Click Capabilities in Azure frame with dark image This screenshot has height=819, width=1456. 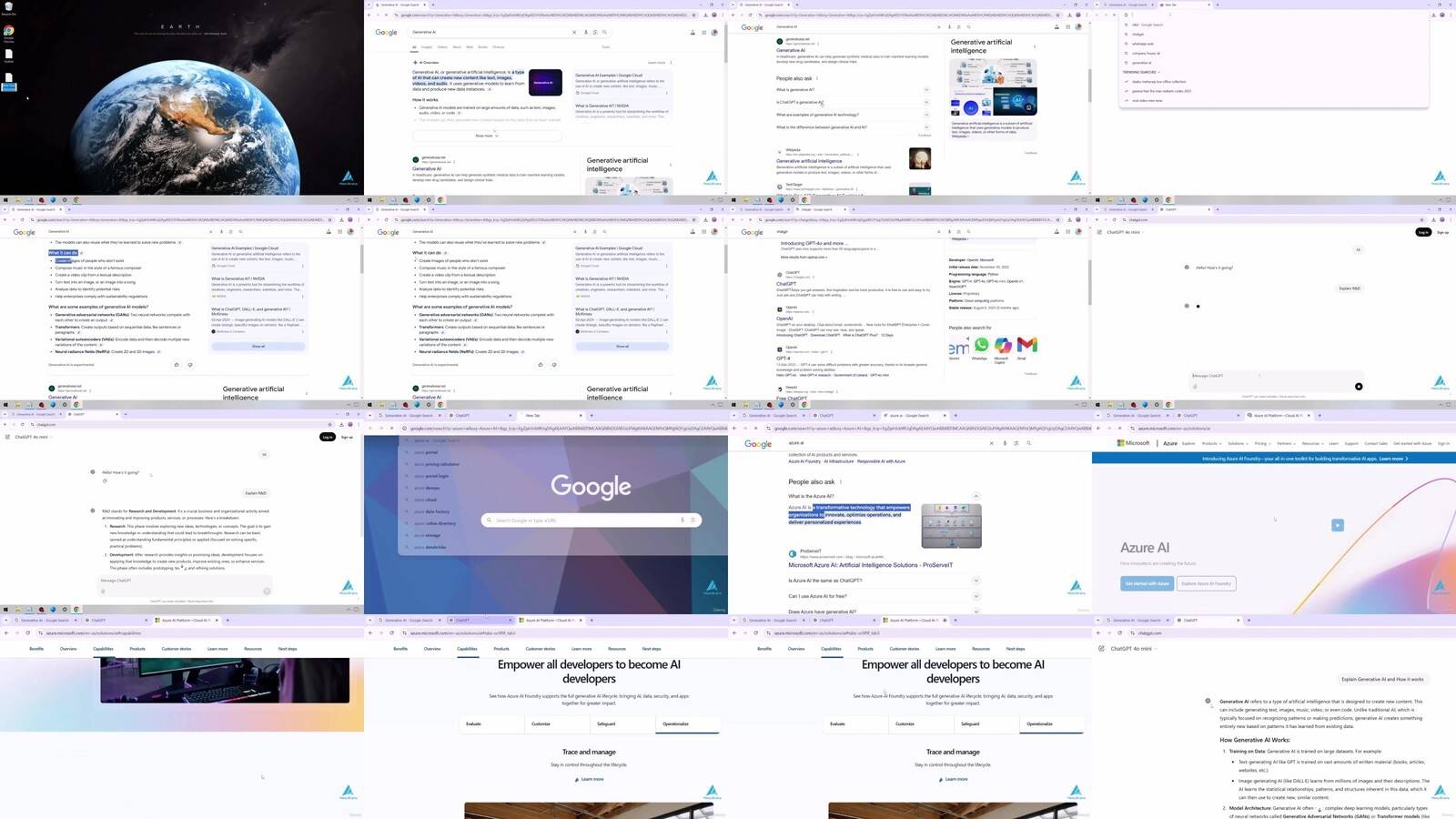pos(103,649)
